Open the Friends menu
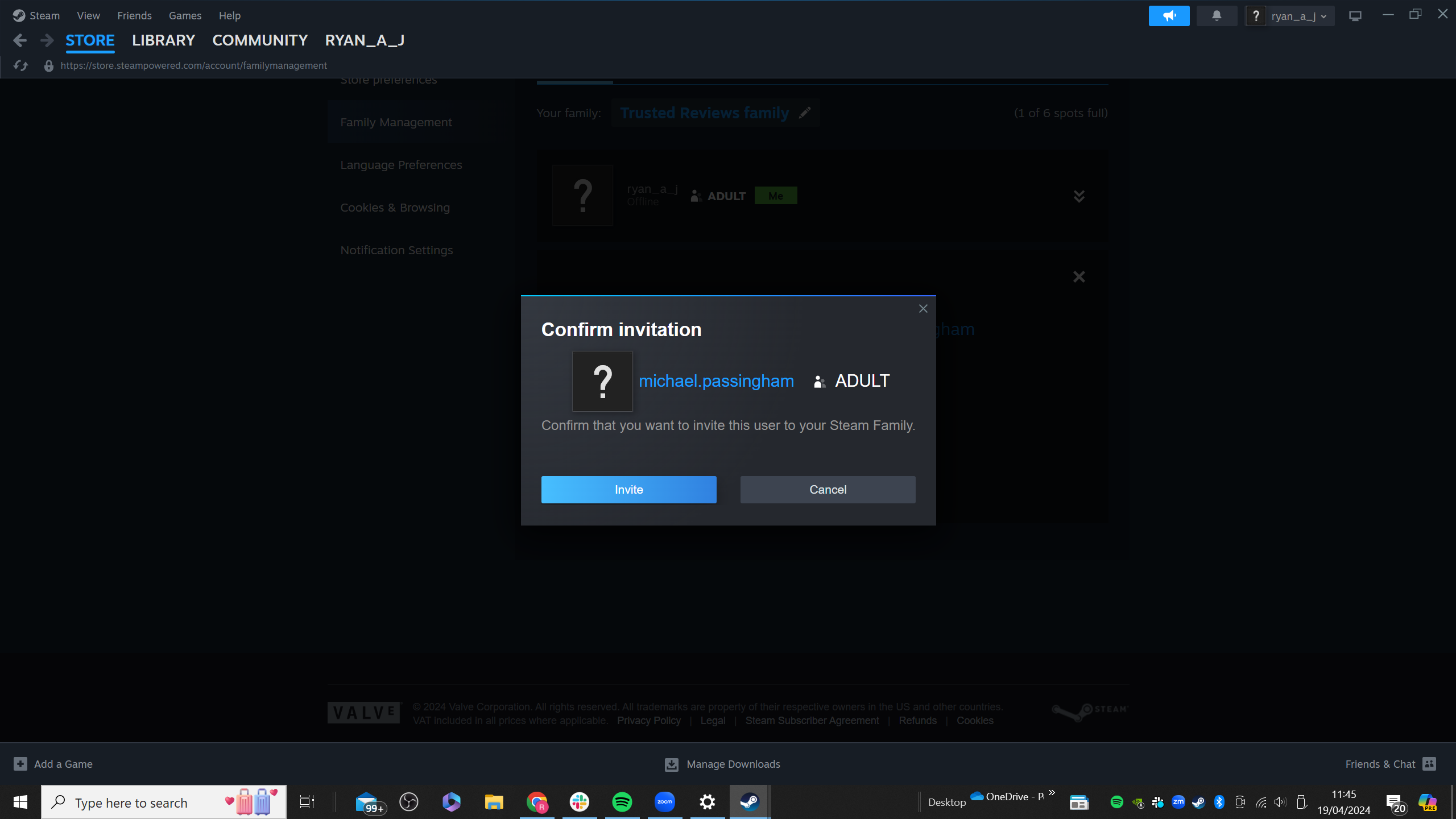 (x=134, y=15)
